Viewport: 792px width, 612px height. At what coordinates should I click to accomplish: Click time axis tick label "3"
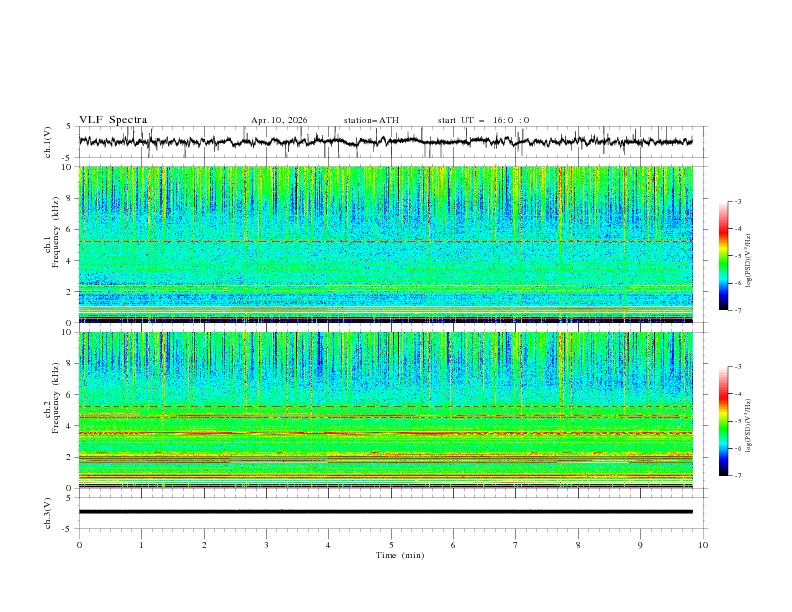[x=266, y=545]
